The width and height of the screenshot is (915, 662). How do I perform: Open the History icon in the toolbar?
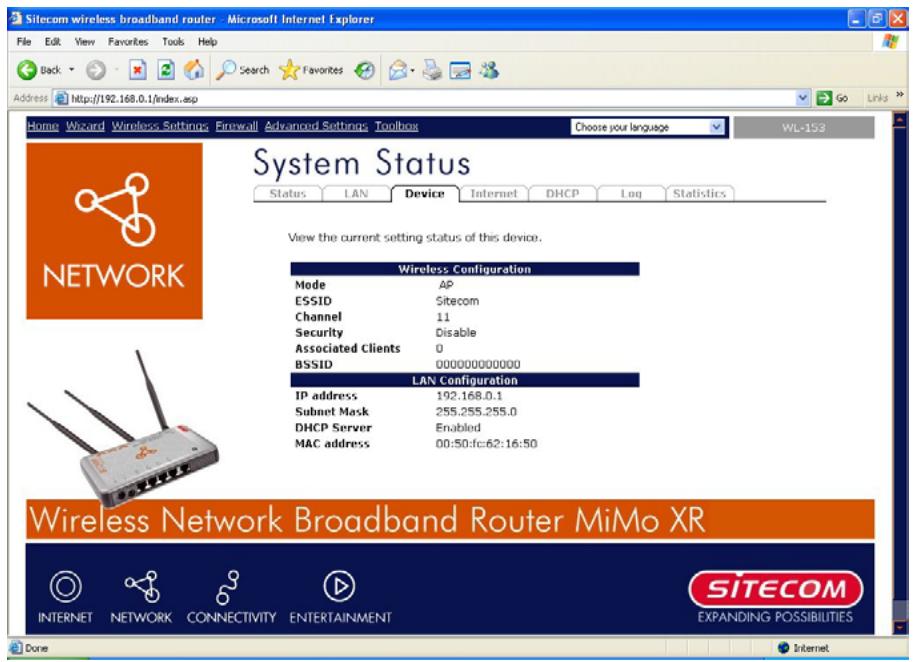tap(365, 71)
